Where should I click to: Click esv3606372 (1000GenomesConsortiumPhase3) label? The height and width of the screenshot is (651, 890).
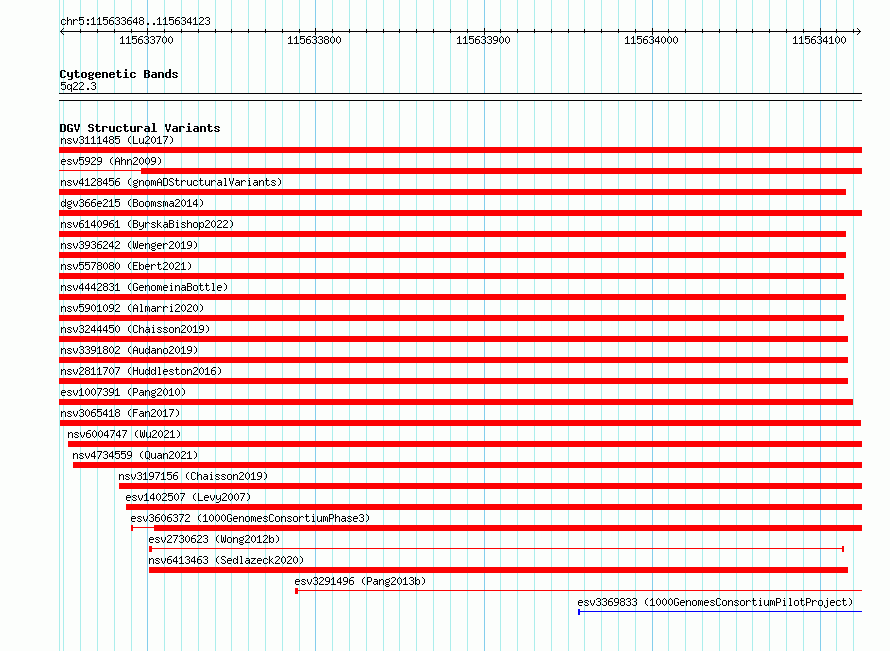pyautogui.click(x=250, y=518)
